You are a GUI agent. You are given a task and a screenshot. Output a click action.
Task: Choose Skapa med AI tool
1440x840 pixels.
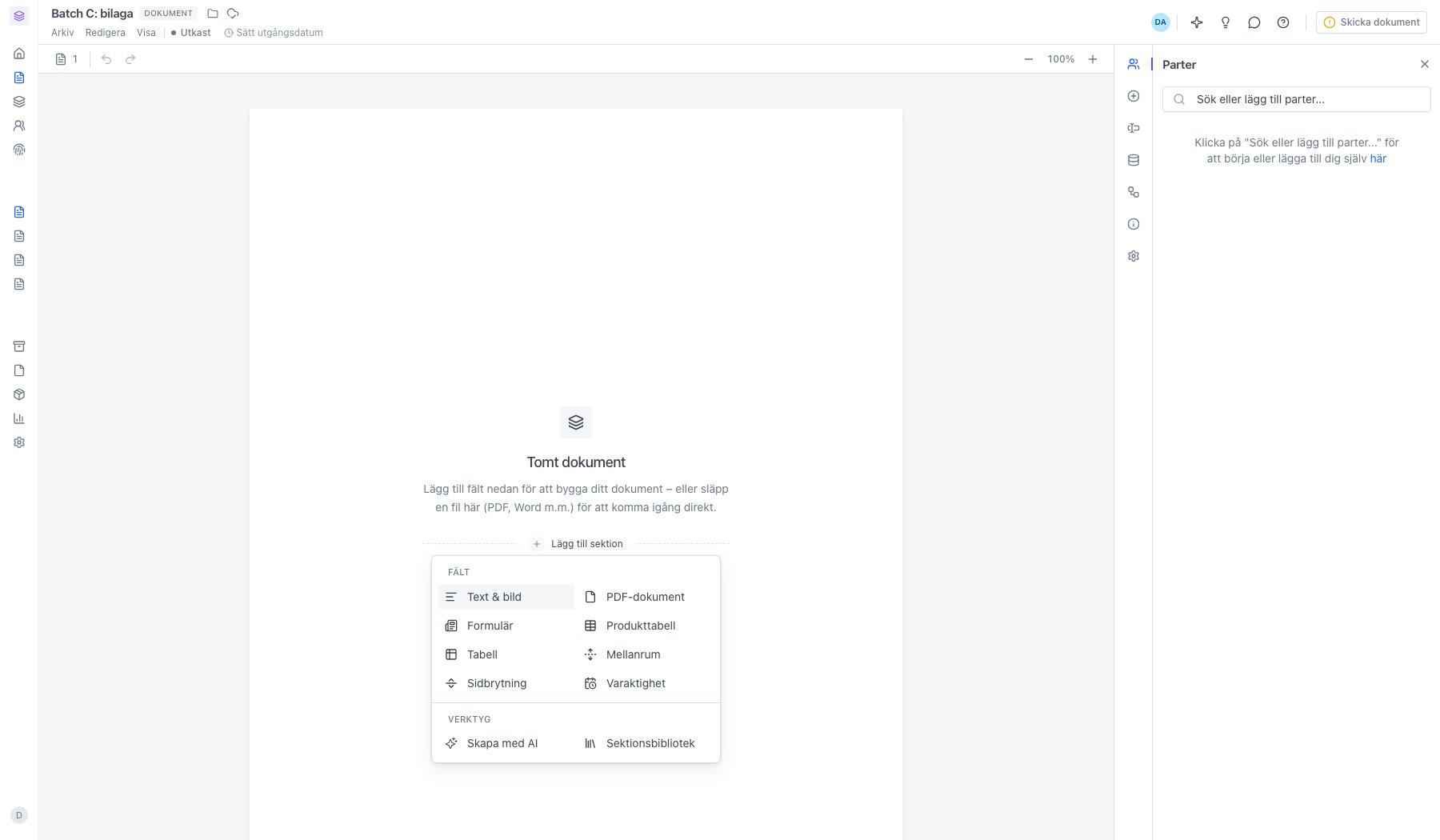(x=506, y=743)
